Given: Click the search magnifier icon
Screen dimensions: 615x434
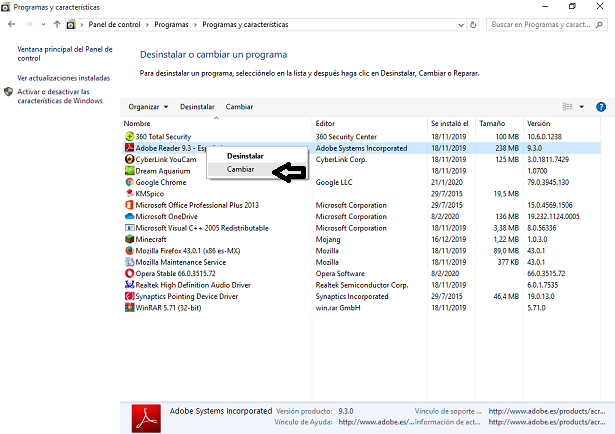Looking at the screenshot, I should [599, 25].
